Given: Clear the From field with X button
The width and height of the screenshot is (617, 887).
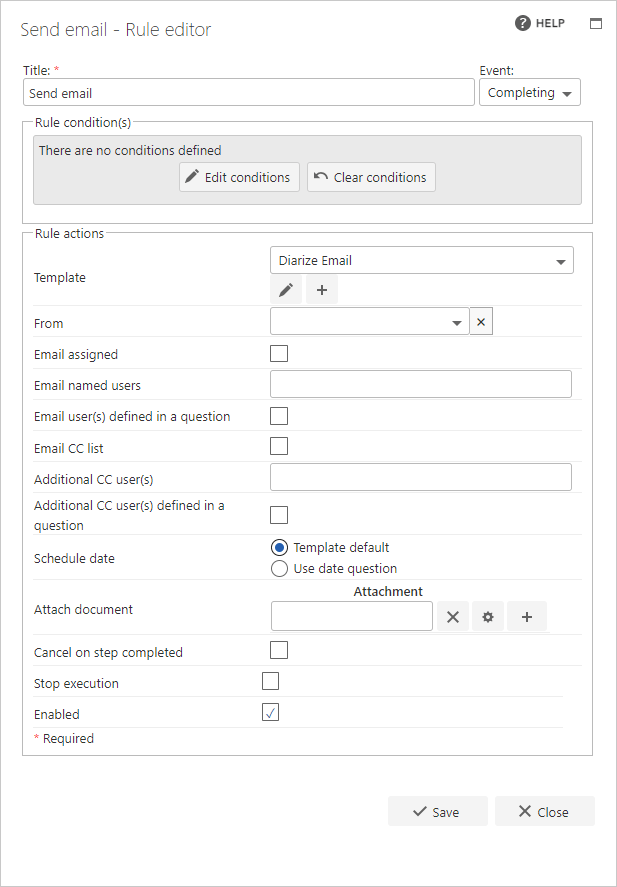Looking at the screenshot, I should click(x=481, y=322).
